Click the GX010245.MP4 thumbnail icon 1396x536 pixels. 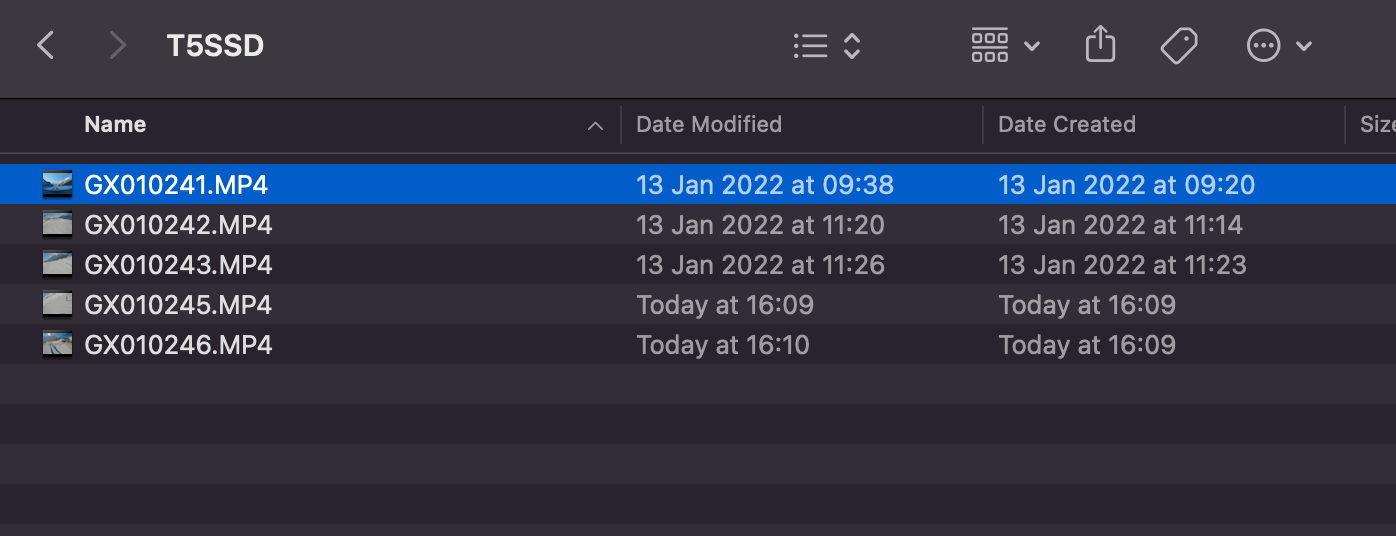pos(58,305)
